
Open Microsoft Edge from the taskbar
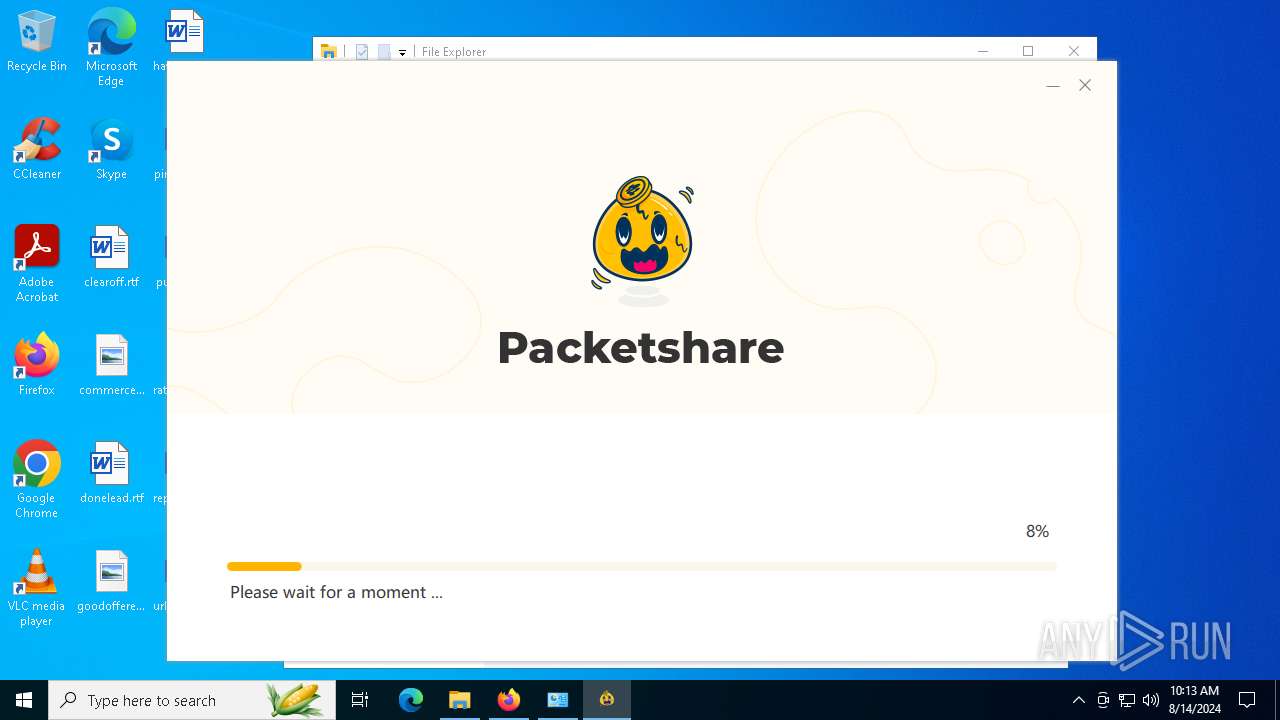point(411,700)
